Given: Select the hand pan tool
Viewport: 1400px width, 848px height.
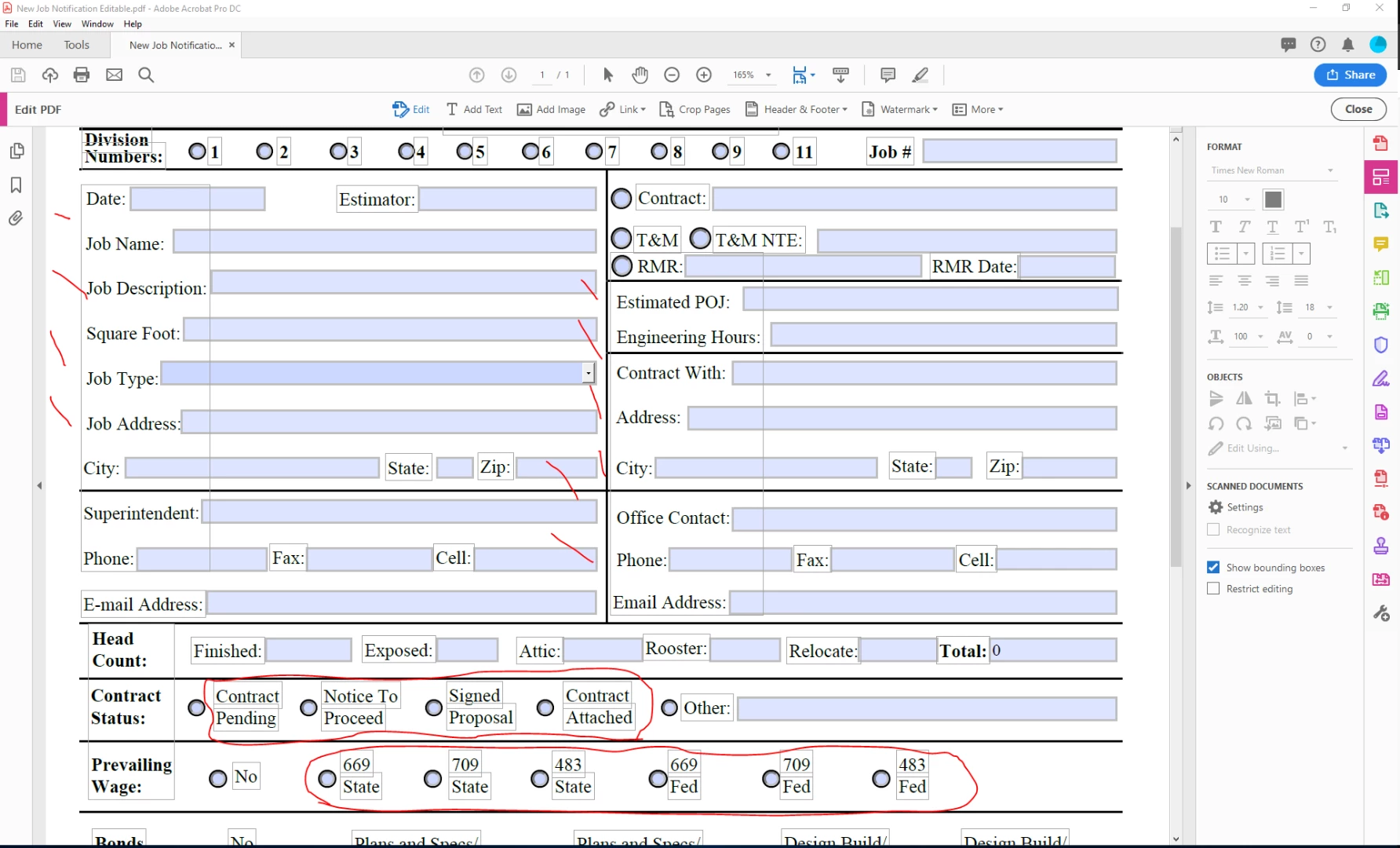Looking at the screenshot, I should [640, 75].
